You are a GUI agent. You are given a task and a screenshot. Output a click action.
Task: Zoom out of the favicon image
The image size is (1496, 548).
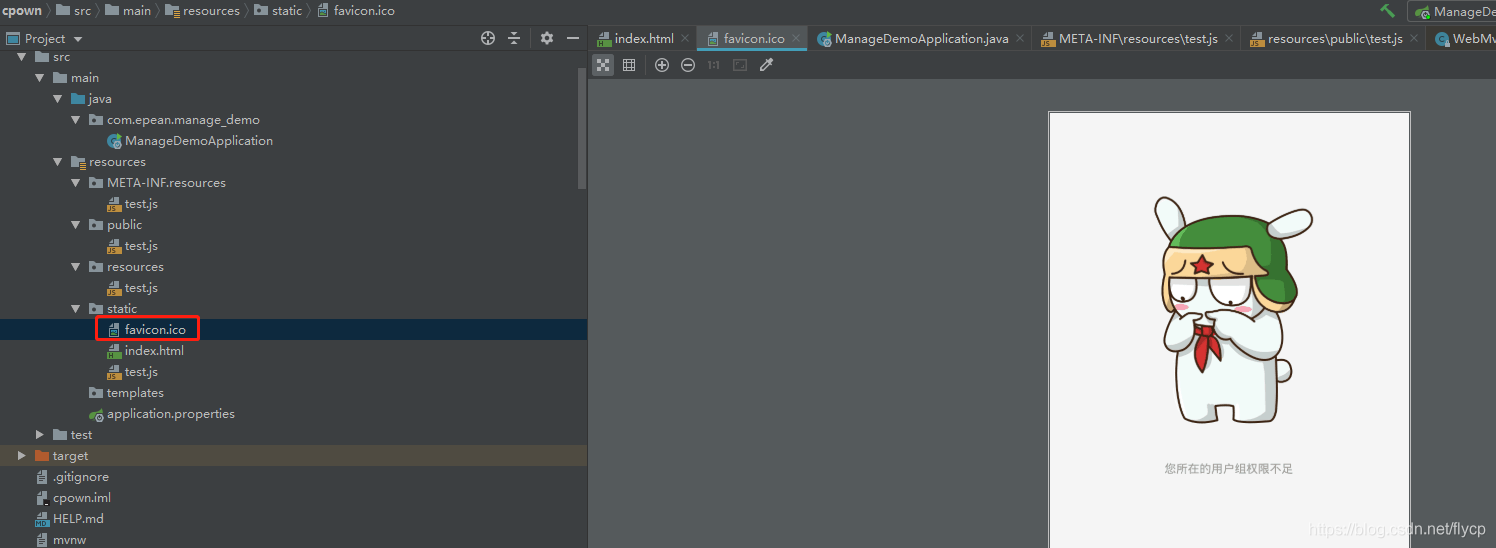(688, 65)
